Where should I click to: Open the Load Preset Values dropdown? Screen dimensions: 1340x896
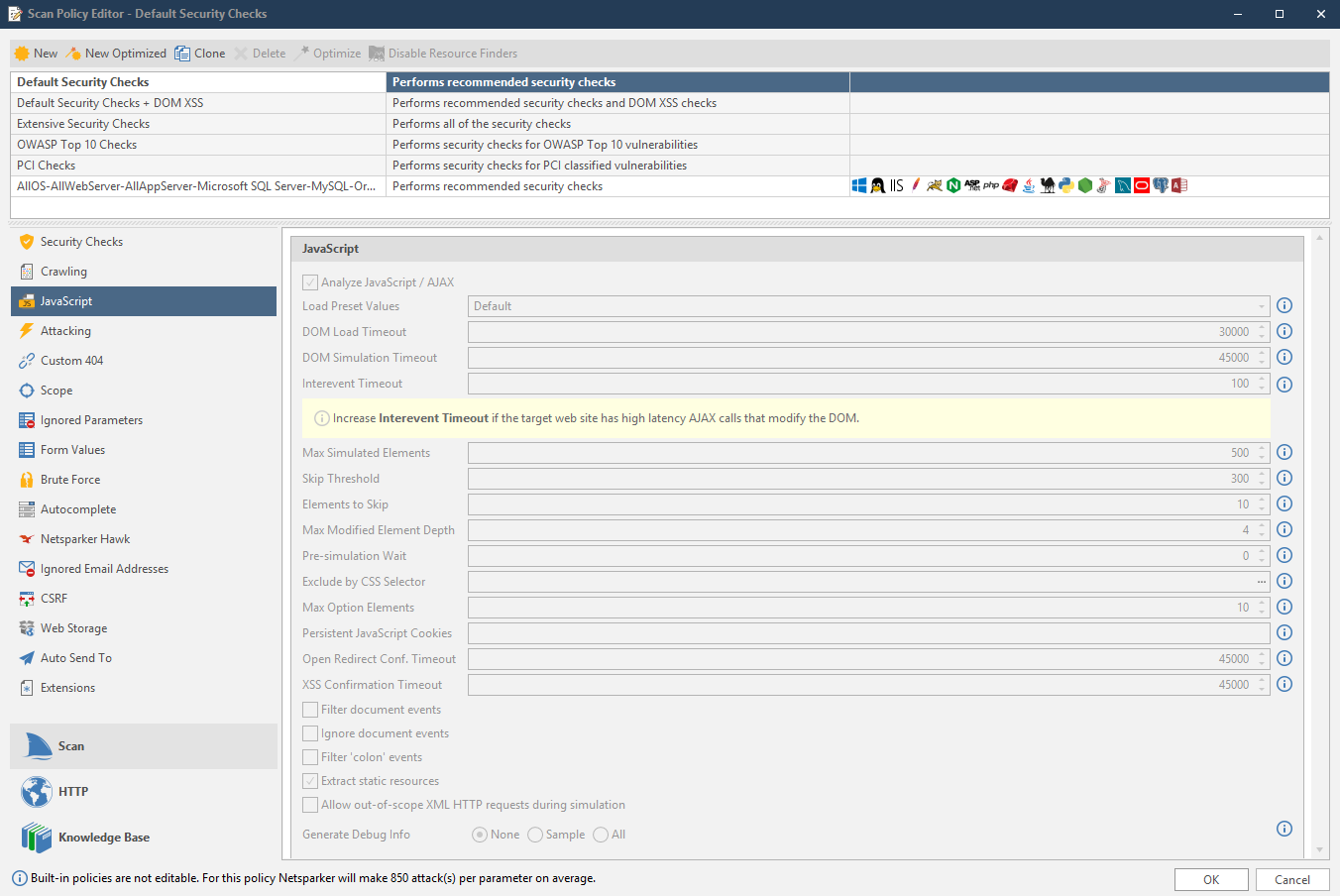[1262, 306]
